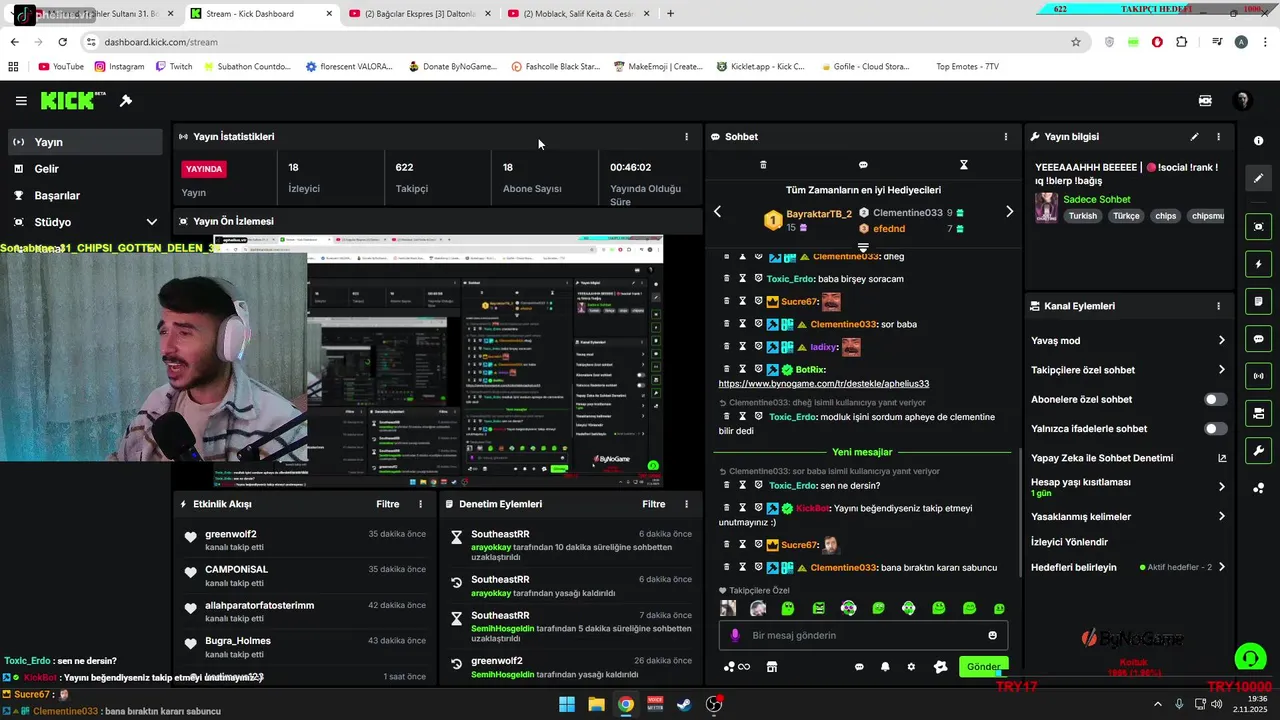Edit stream info with the pencil icon
Image resolution: width=1280 pixels, height=720 pixels.
[x=1194, y=137]
